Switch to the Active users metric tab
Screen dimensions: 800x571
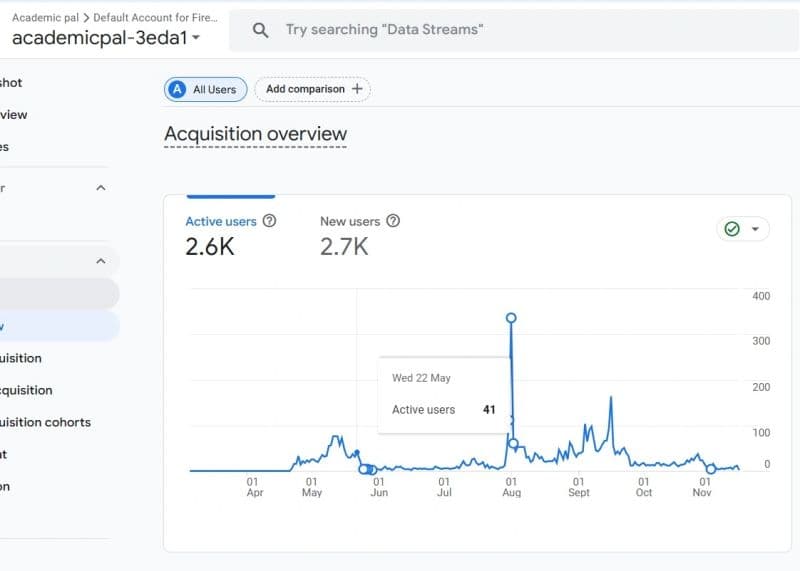pos(221,221)
